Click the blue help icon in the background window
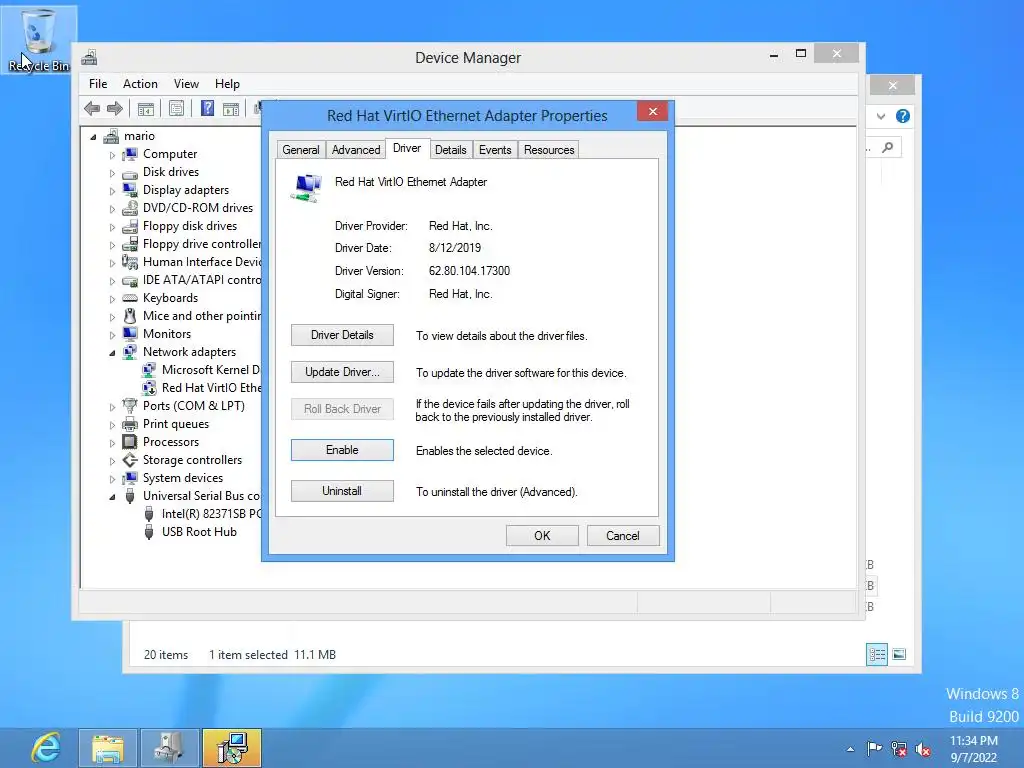 point(903,116)
